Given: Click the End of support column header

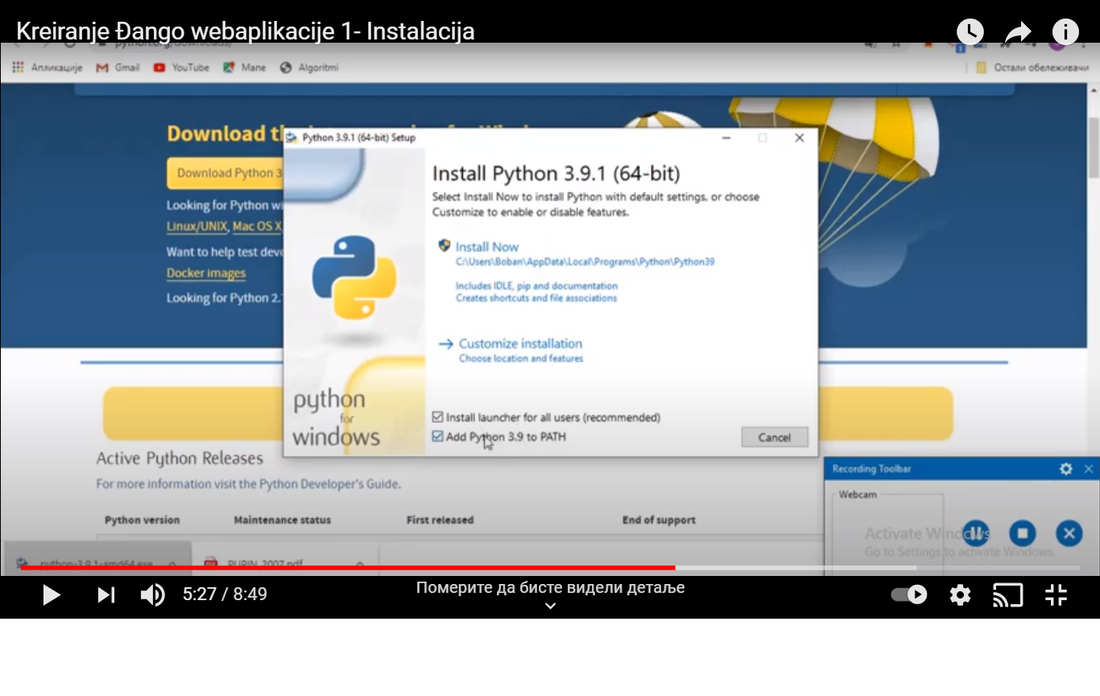Looking at the screenshot, I should tap(659, 520).
